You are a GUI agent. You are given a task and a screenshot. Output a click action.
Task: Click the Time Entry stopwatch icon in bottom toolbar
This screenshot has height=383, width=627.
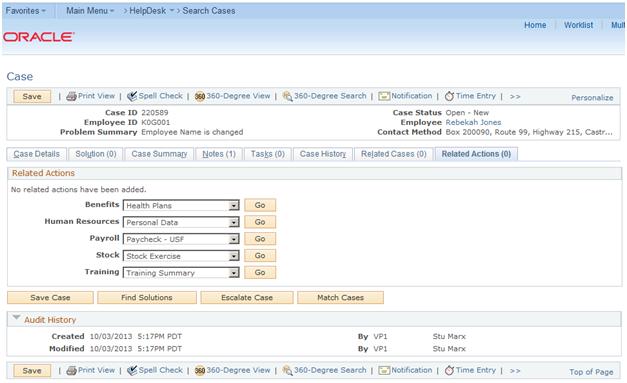pos(449,371)
